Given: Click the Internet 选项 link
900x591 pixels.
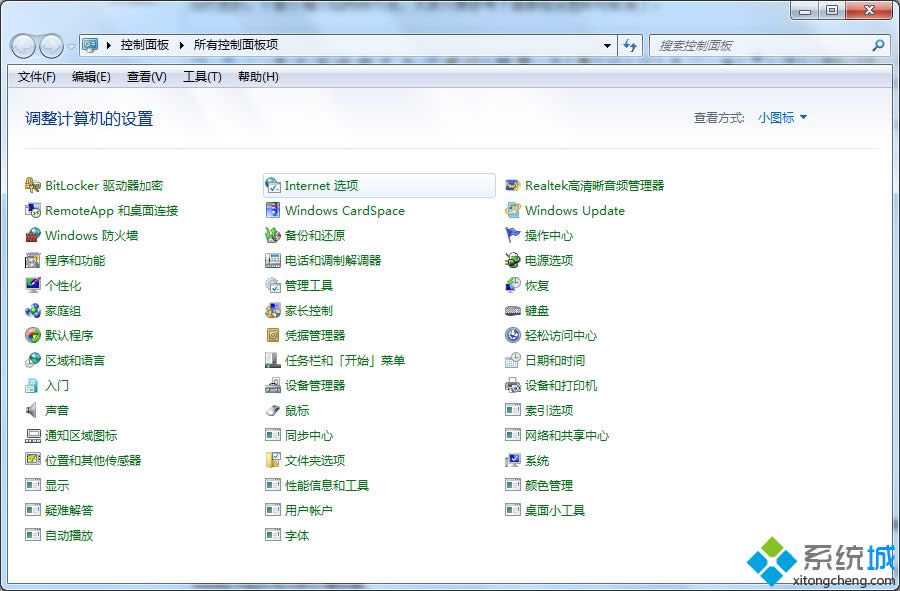Looking at the screenshot, I should pos(321,185).
